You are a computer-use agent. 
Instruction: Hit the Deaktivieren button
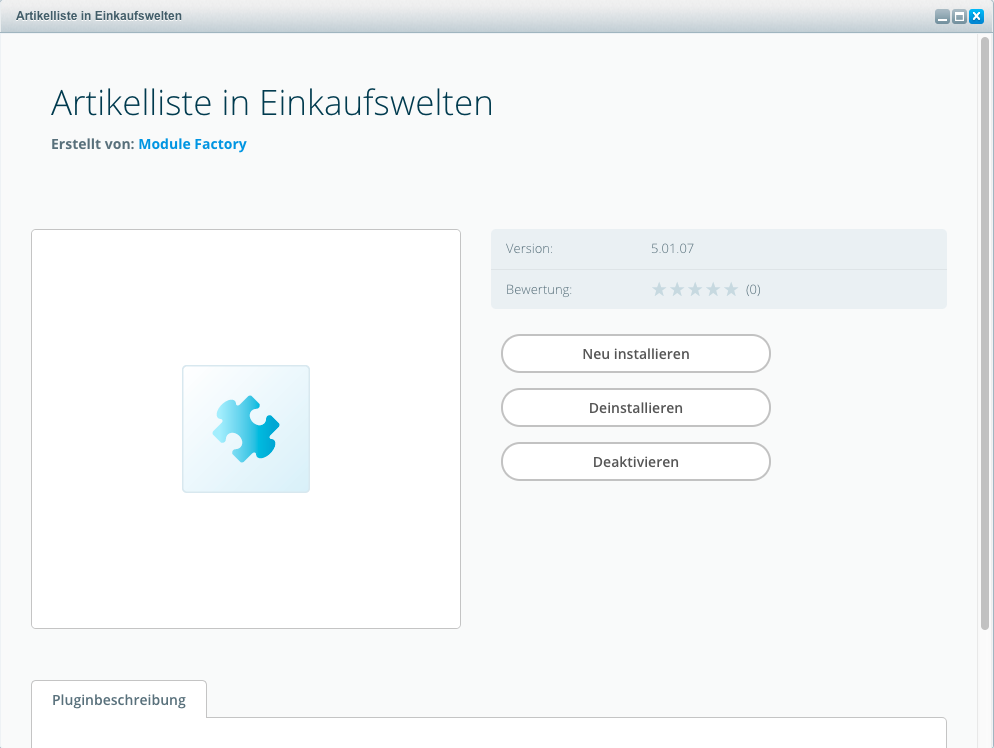[x=636, y=462]
